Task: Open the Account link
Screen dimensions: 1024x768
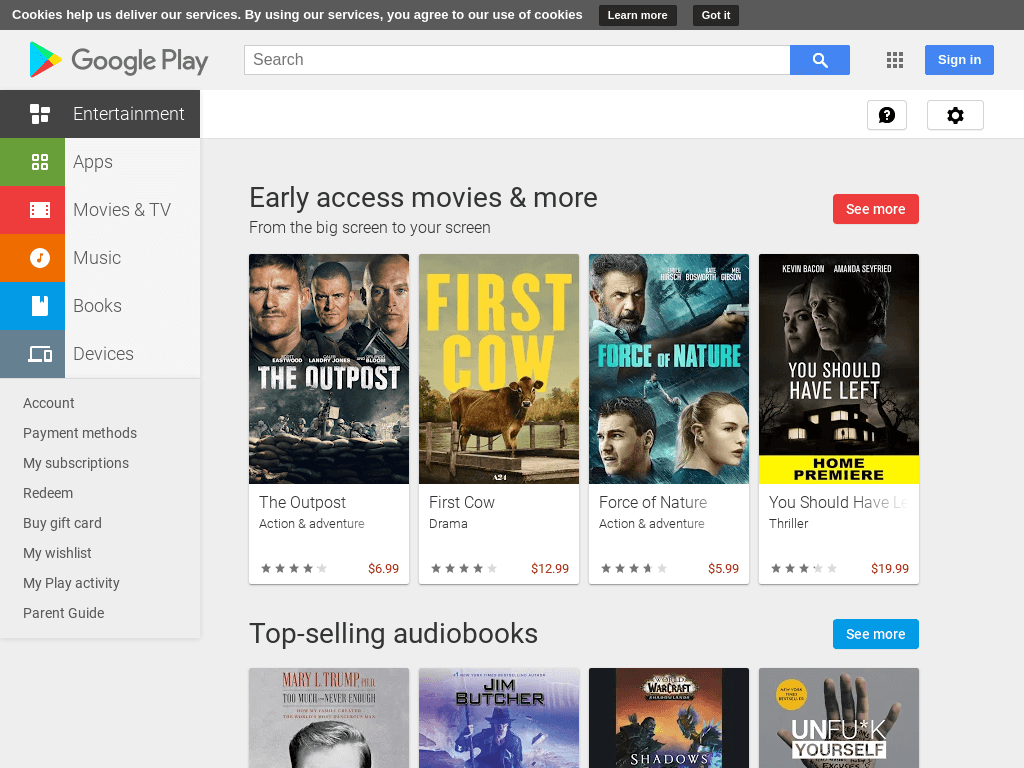Action: pyautogui.click(x=49, y=403)
